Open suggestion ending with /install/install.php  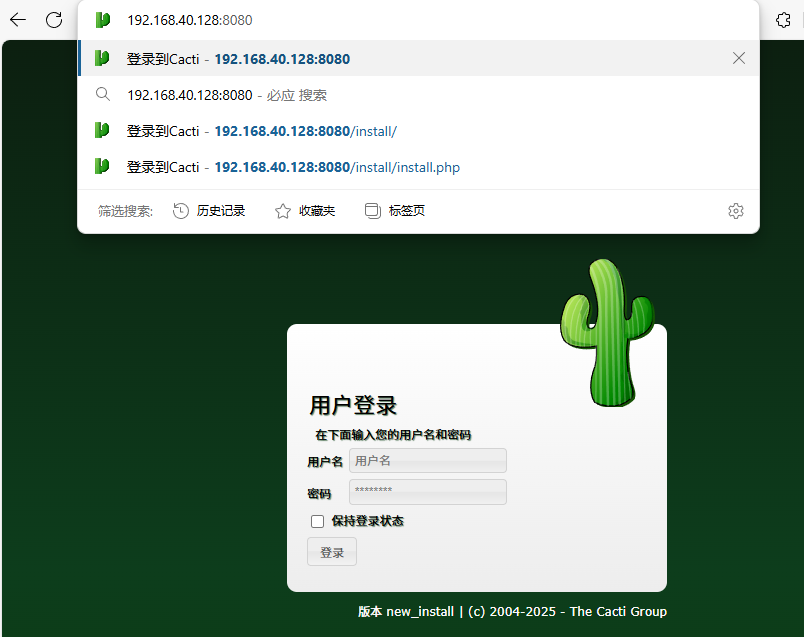pyautogui.click(x=418, y=167)
